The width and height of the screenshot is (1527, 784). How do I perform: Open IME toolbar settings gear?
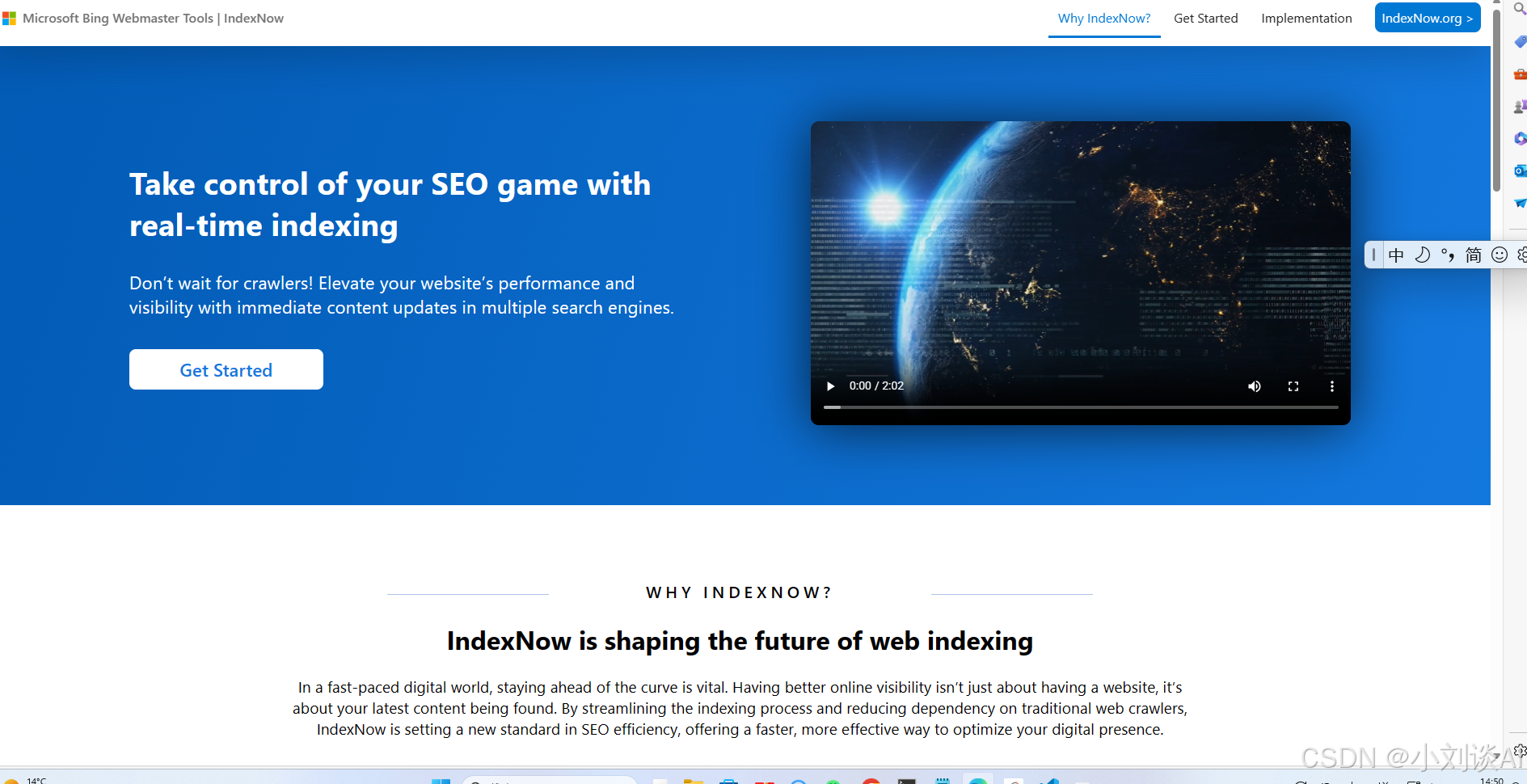pyautogui.click(x=1522, y=255)
